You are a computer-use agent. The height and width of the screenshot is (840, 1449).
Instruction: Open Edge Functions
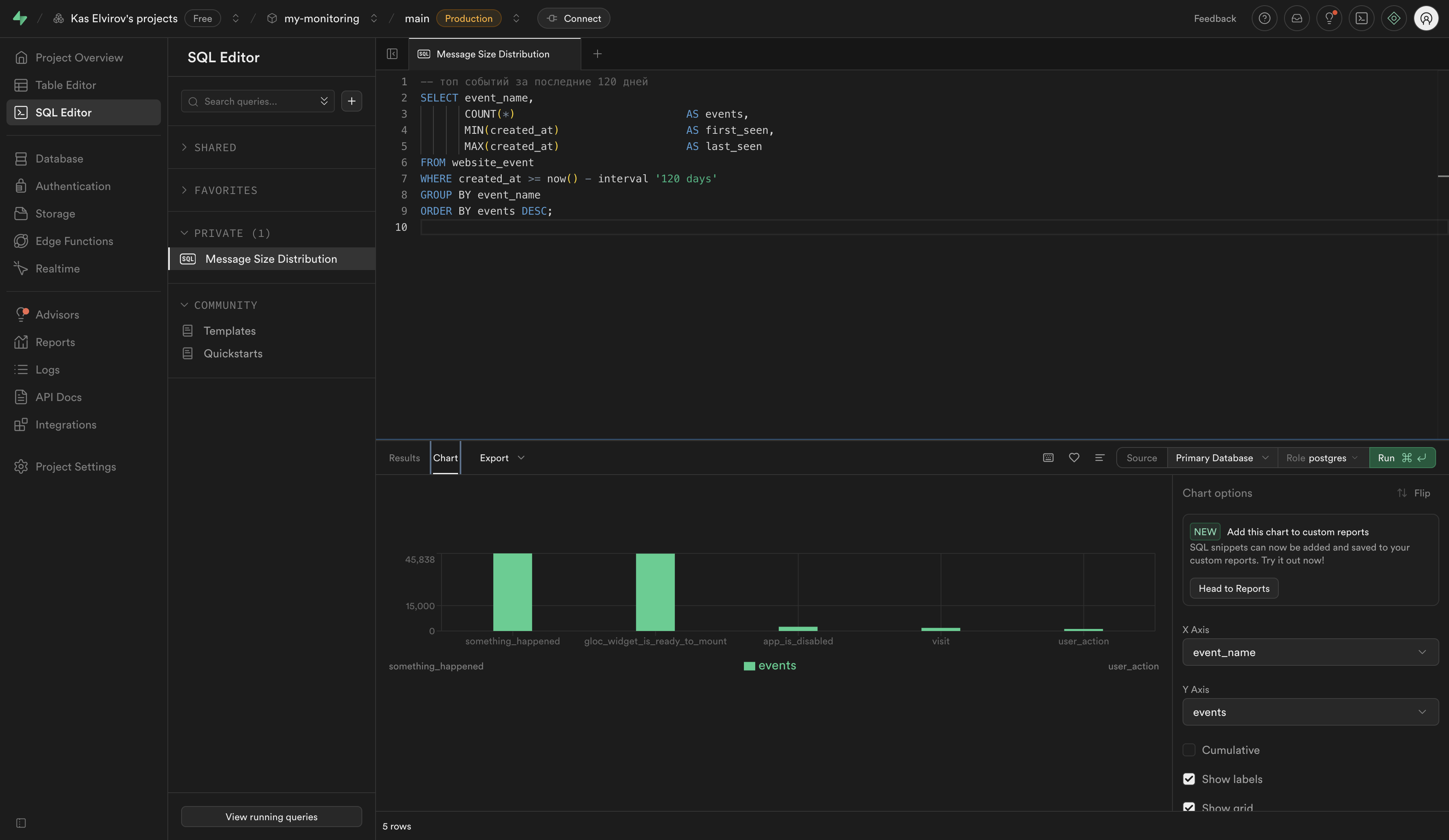(75, 241)
